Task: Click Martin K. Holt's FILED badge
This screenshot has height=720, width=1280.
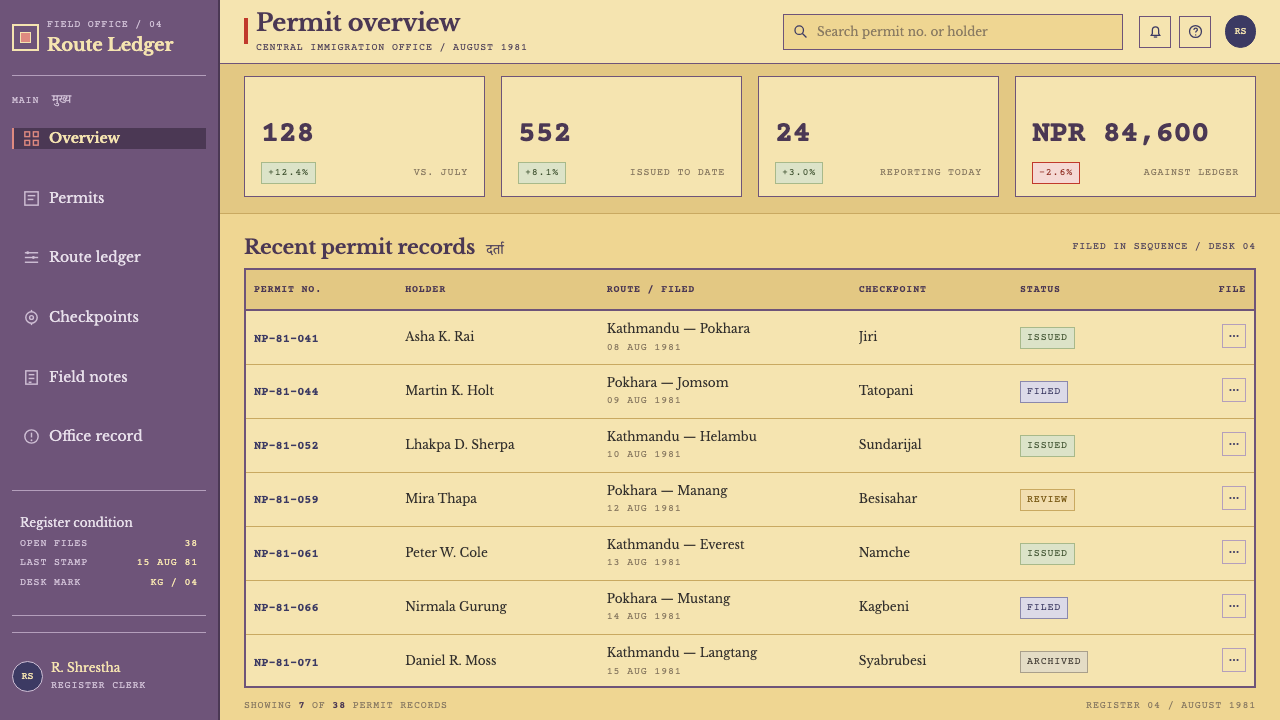Action: (x=1044, y=391)
